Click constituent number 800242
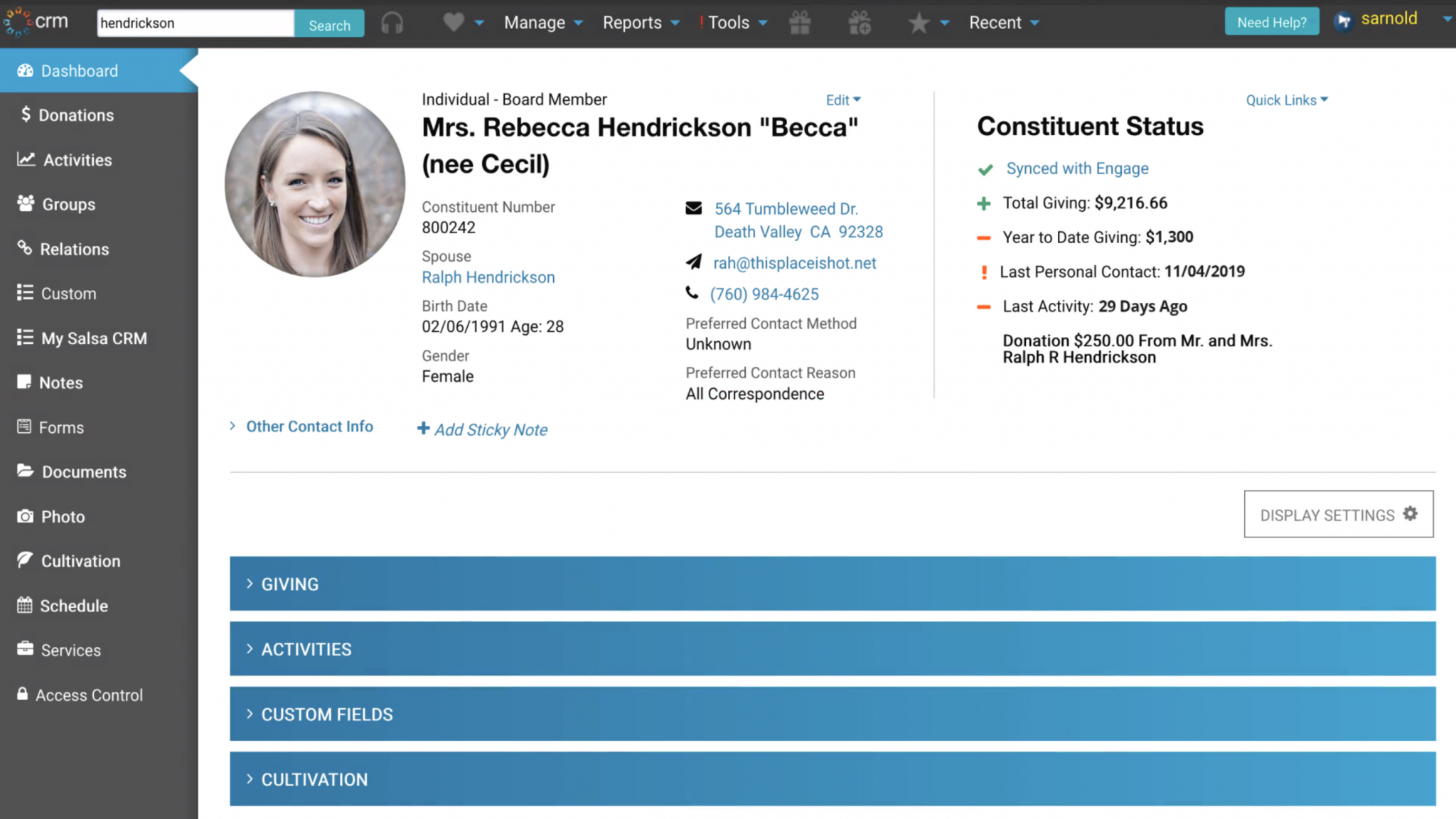 point(449,227)
